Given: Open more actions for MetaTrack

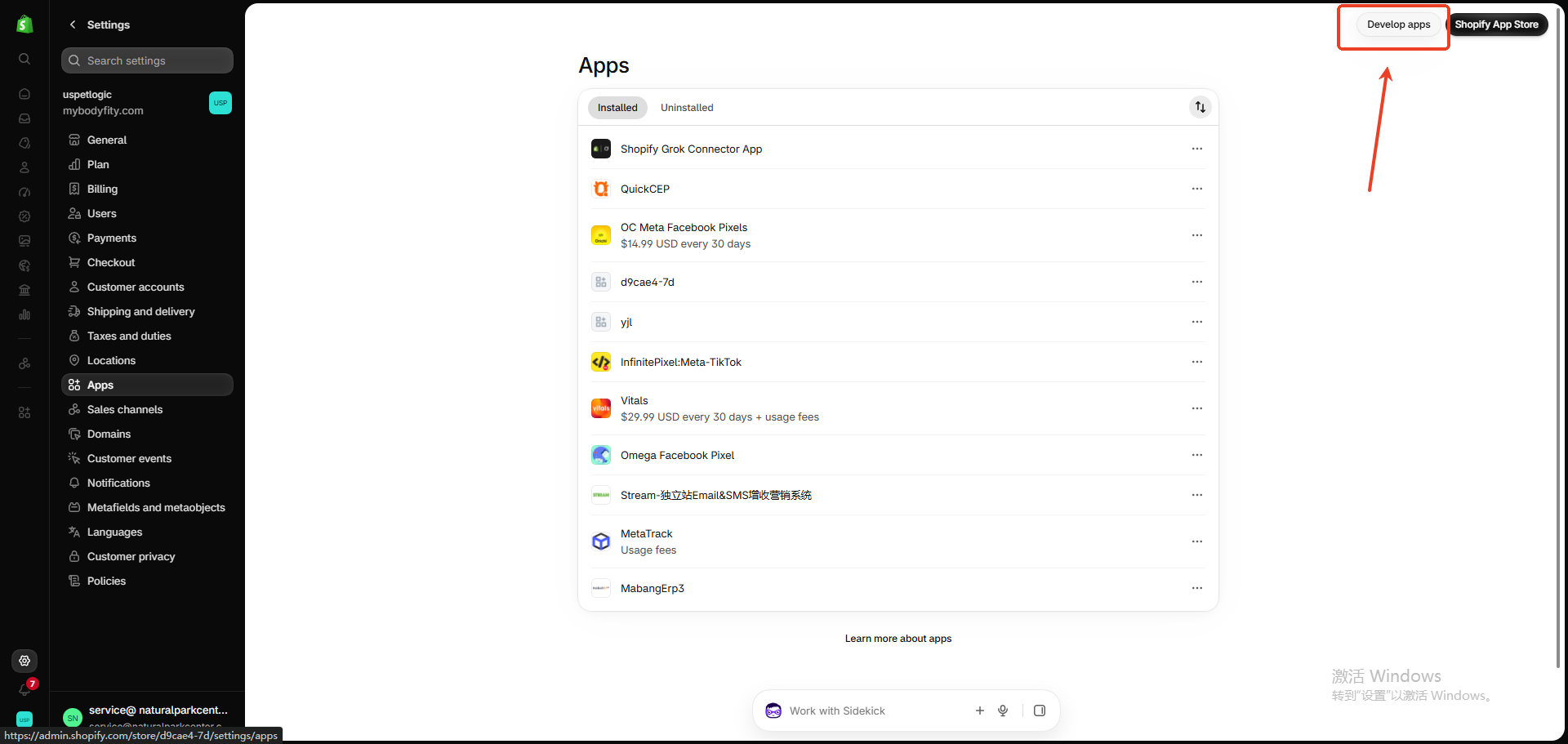Looking at the screenshot, I should click(1197, 541).
